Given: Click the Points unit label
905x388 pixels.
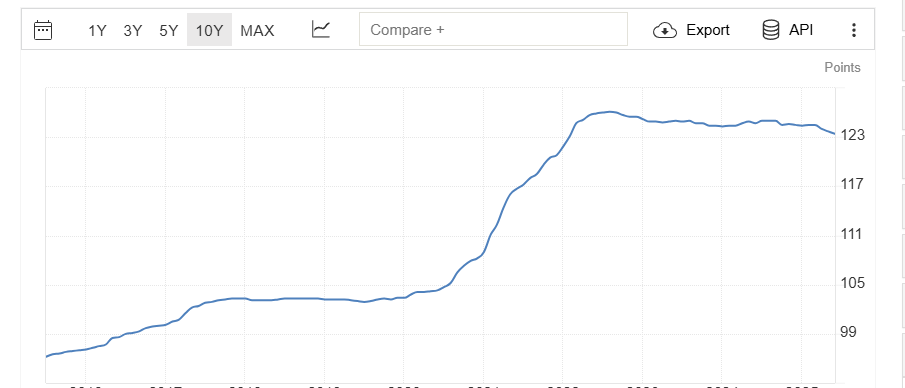Looking at the screenshot, I should 842,68.
